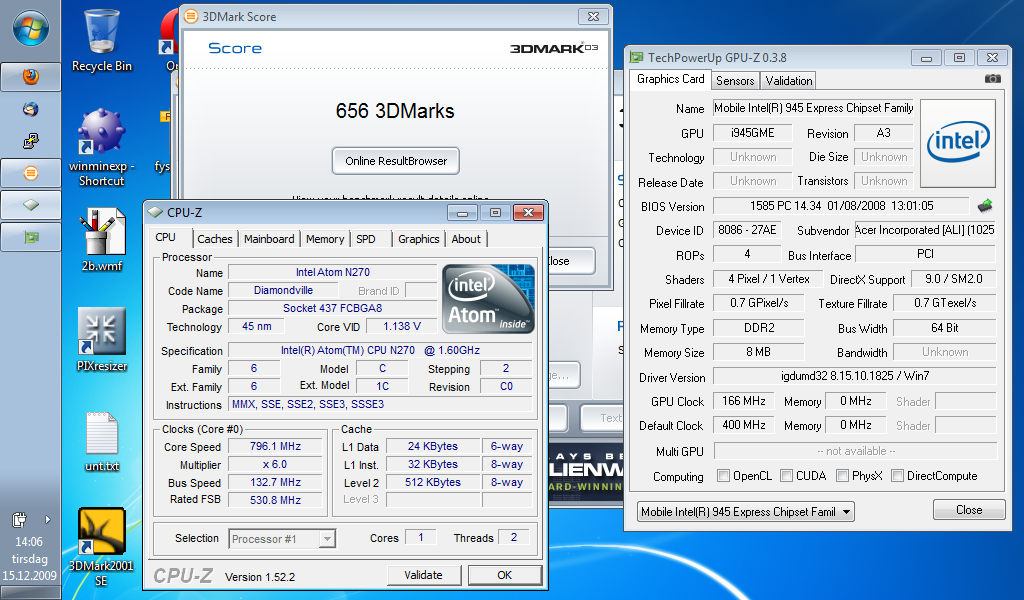Switch to the Graphics tab in CPU-Z
Image resolution: width=1024 pixels, height=600 pixels.
click(419, 239)
